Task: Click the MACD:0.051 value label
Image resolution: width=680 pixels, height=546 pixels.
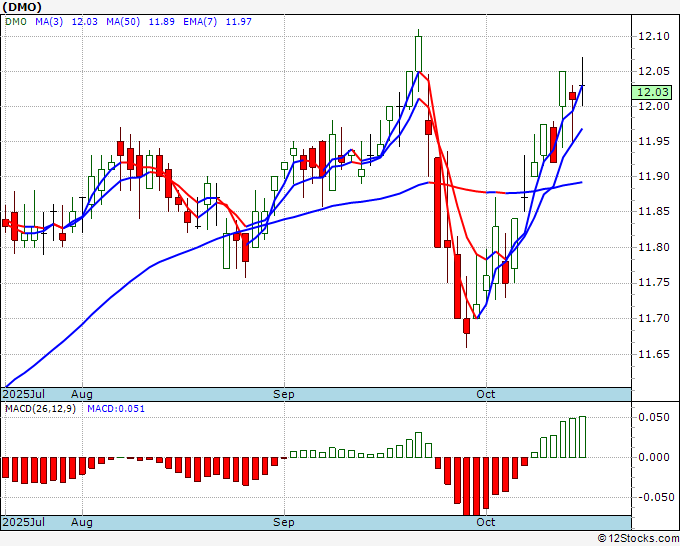Action: (116, 409)
